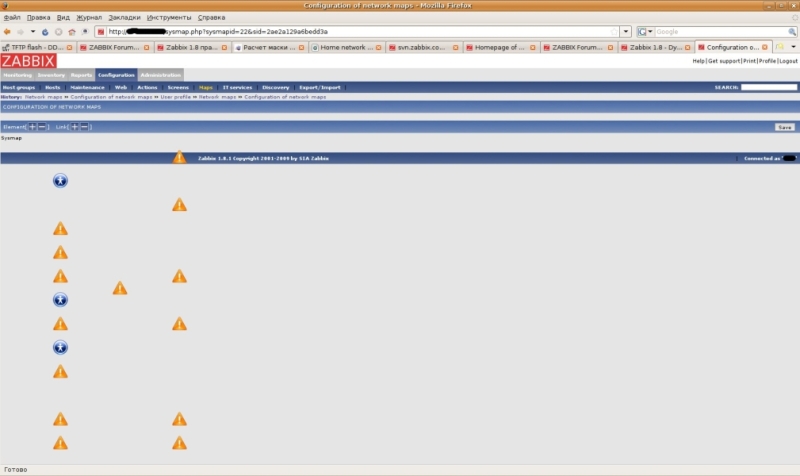Go to Hosts submenu

click(x=53, y=87)
